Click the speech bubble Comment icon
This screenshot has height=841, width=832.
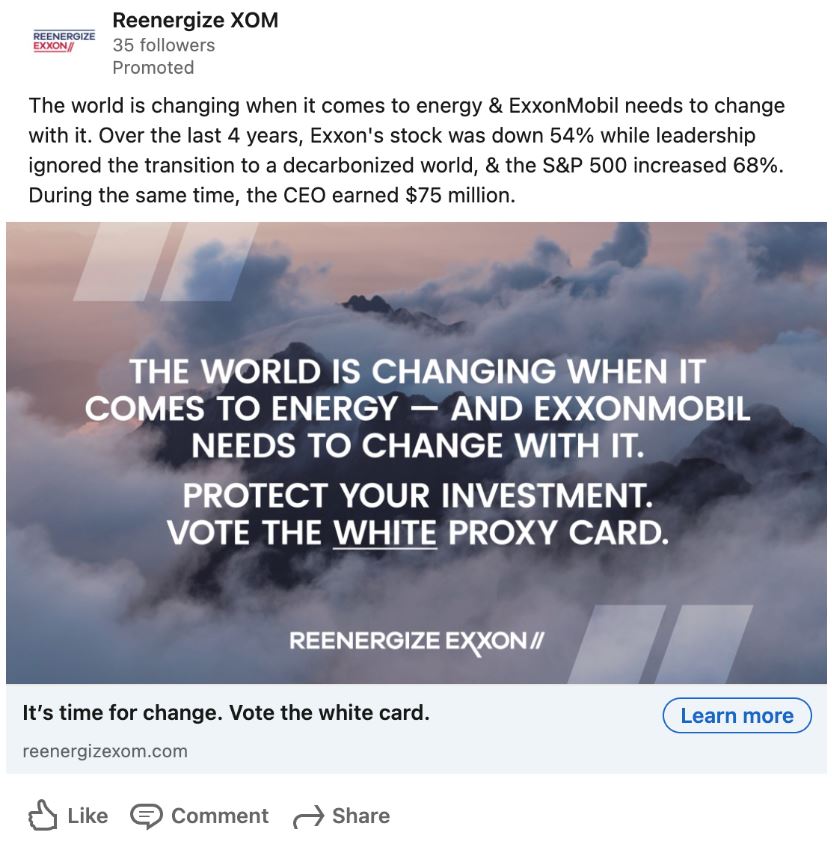pyautogui.click(x=146, y=816)
